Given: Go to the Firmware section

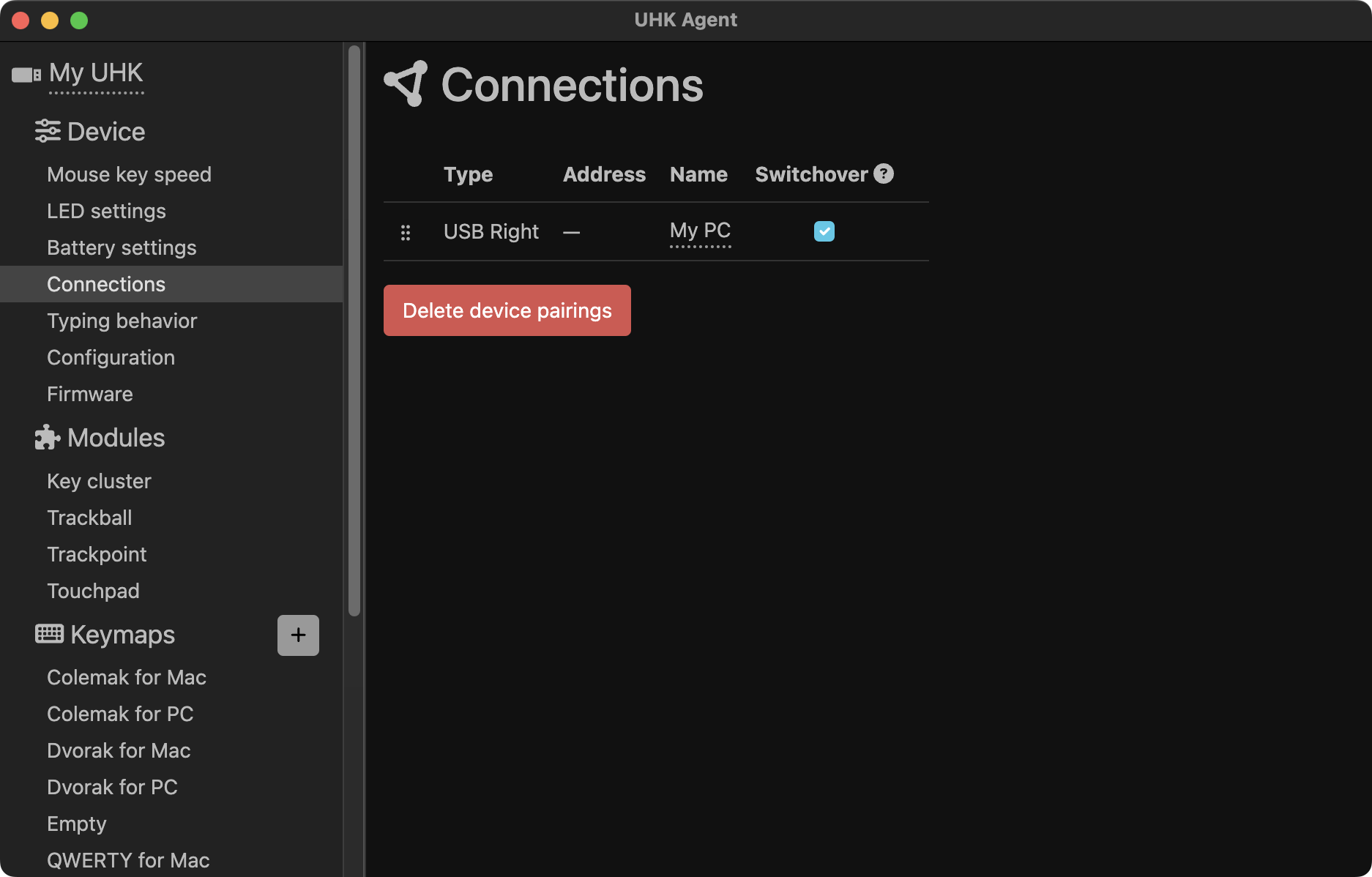Looking at the screenshot, I should coord(89,394).
